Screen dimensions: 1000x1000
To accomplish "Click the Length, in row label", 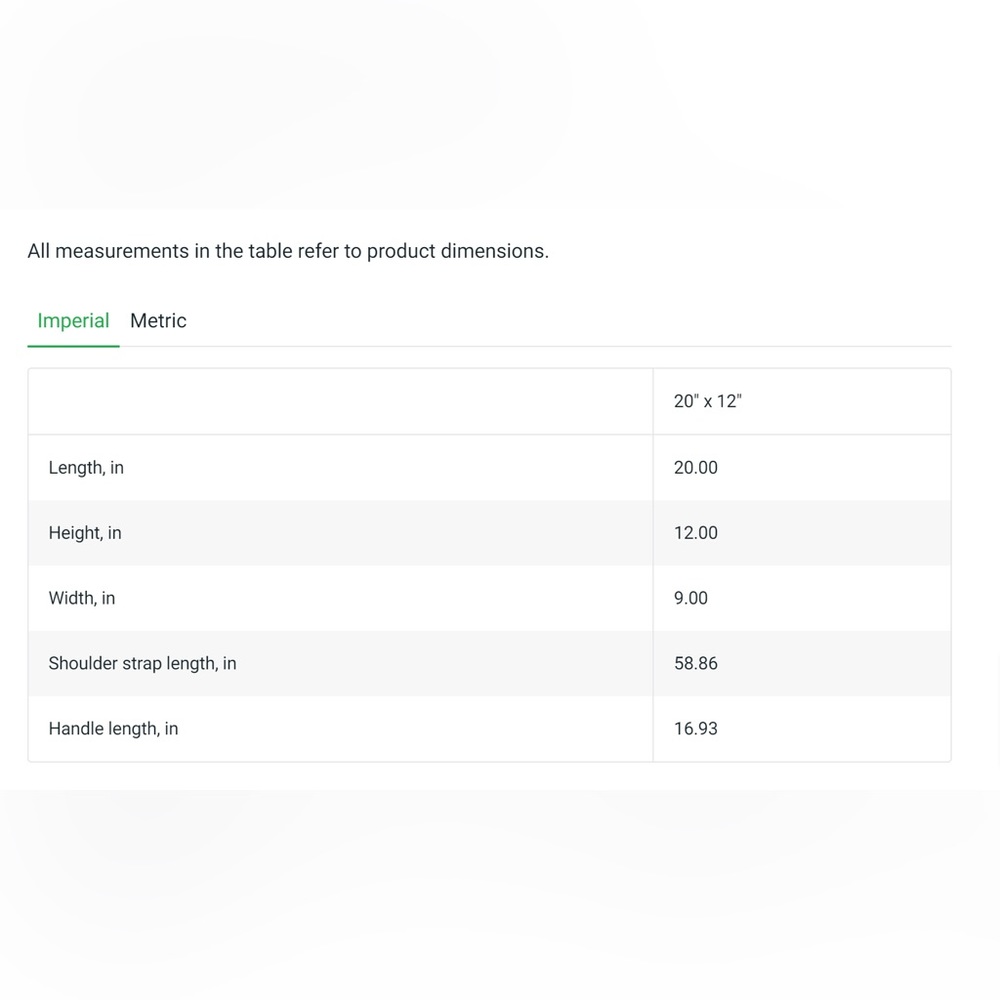I will (86, 467).
